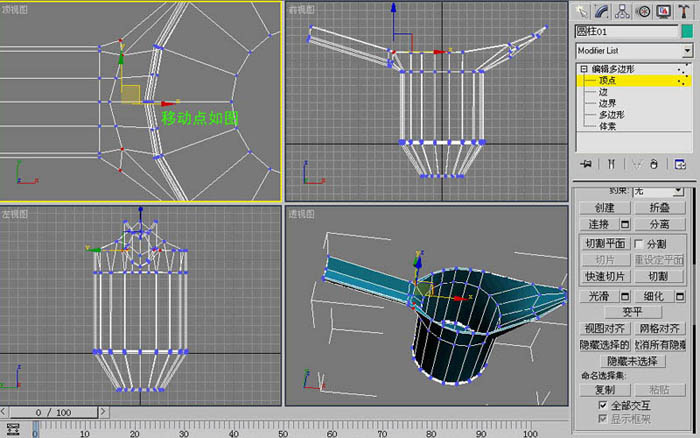Screen dimensions: 700x438
Task: Click the 前视图 viewport label
Action: 302,9
